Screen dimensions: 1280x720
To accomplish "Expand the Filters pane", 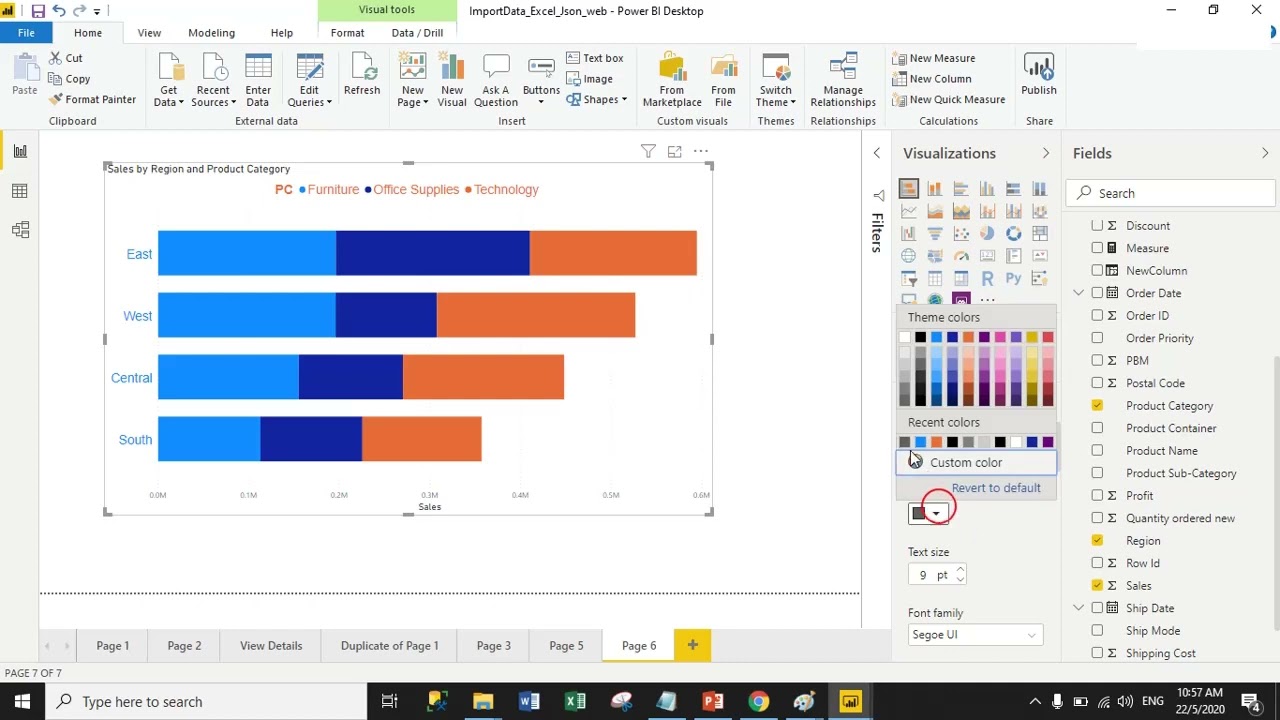I will tap(877, 153).
